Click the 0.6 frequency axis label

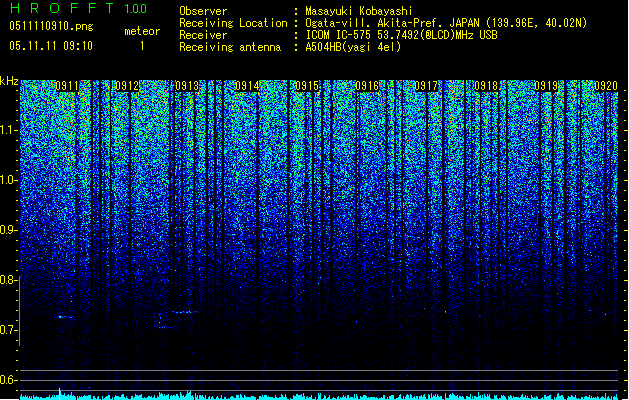(9, 380)
